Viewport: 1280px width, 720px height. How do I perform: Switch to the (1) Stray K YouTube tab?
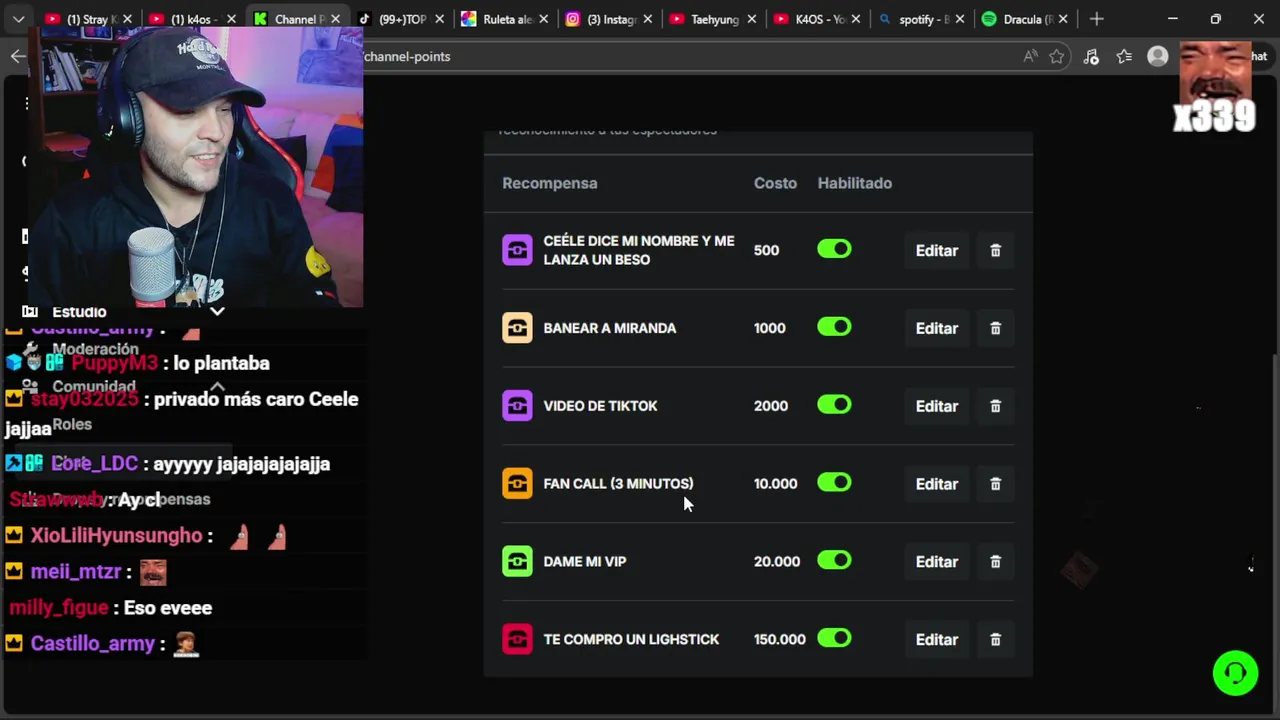(88, 19)
